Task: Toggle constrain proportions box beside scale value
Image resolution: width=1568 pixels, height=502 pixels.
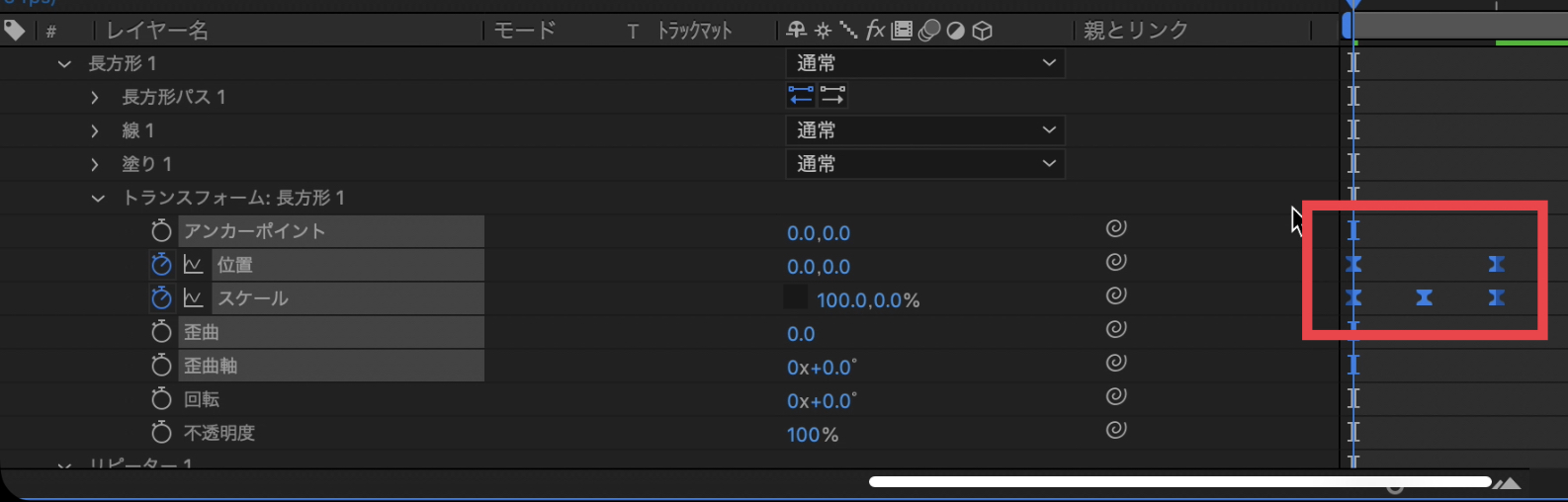Action: pyautogui.click(x=796, y=297)
